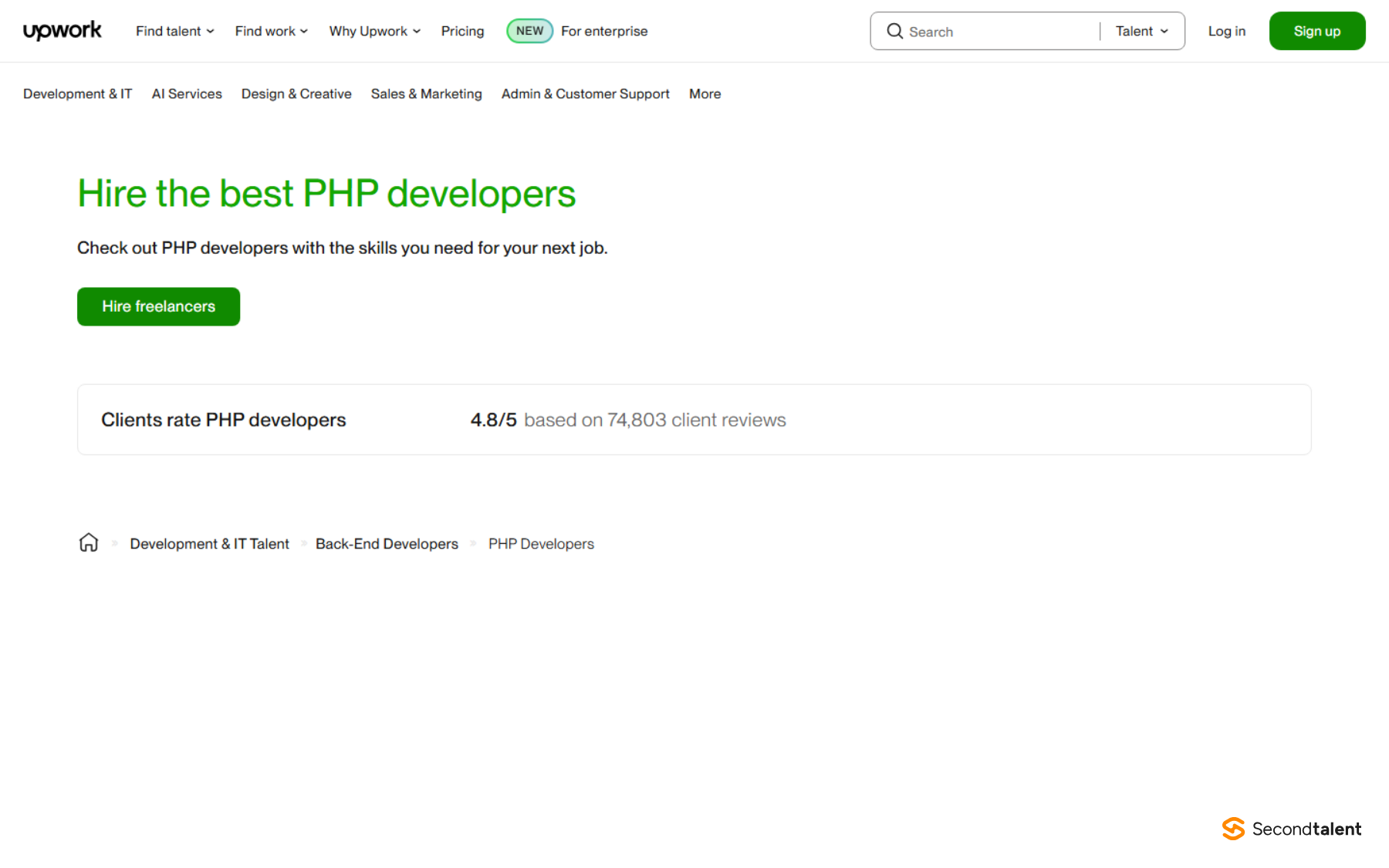Screen dimensions: 1389x868
Task: Open For enterprise link
Action: (604, 31)
